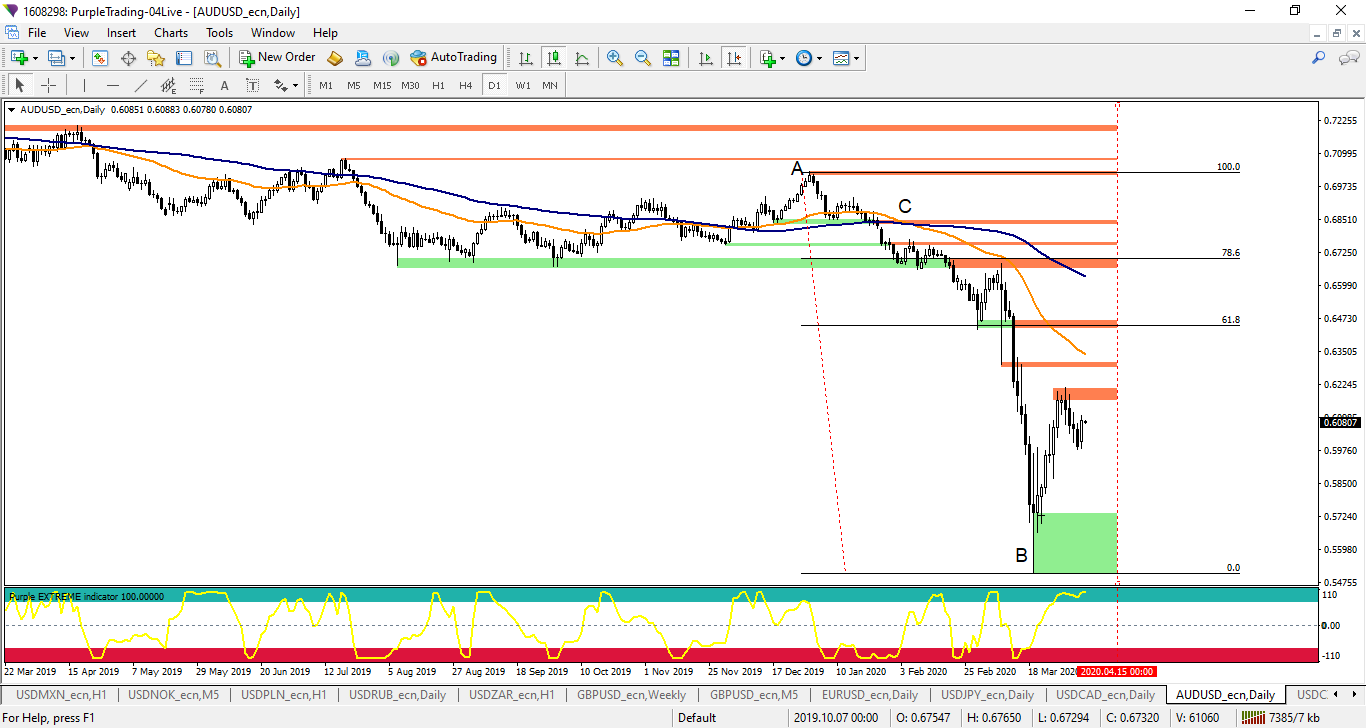Toggle chart auto scroll
The height and width of the screenshot is (728, 1366).
point(706,58)
